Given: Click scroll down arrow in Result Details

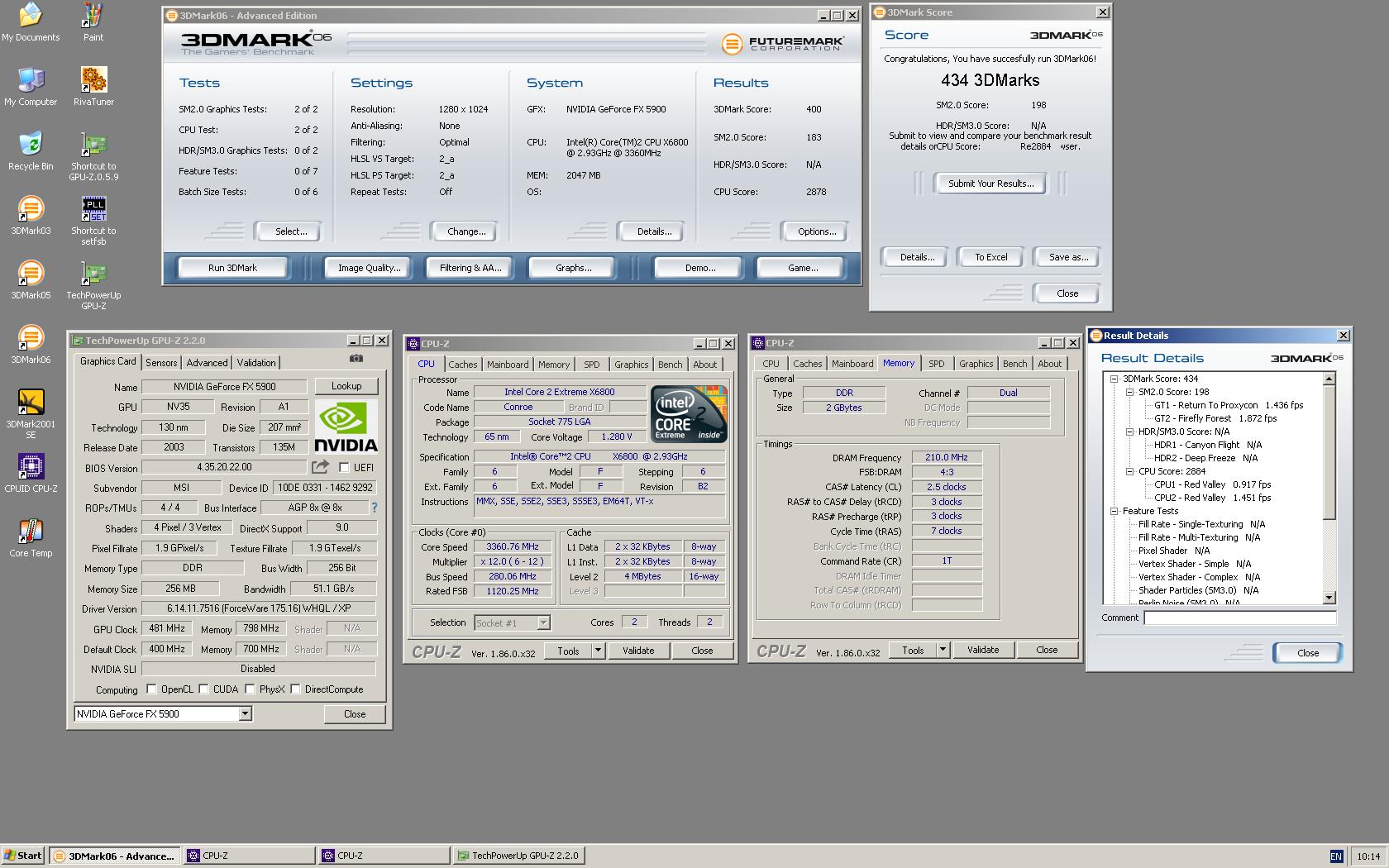Looking at the screenshot, I should (x=1329, y=598).
